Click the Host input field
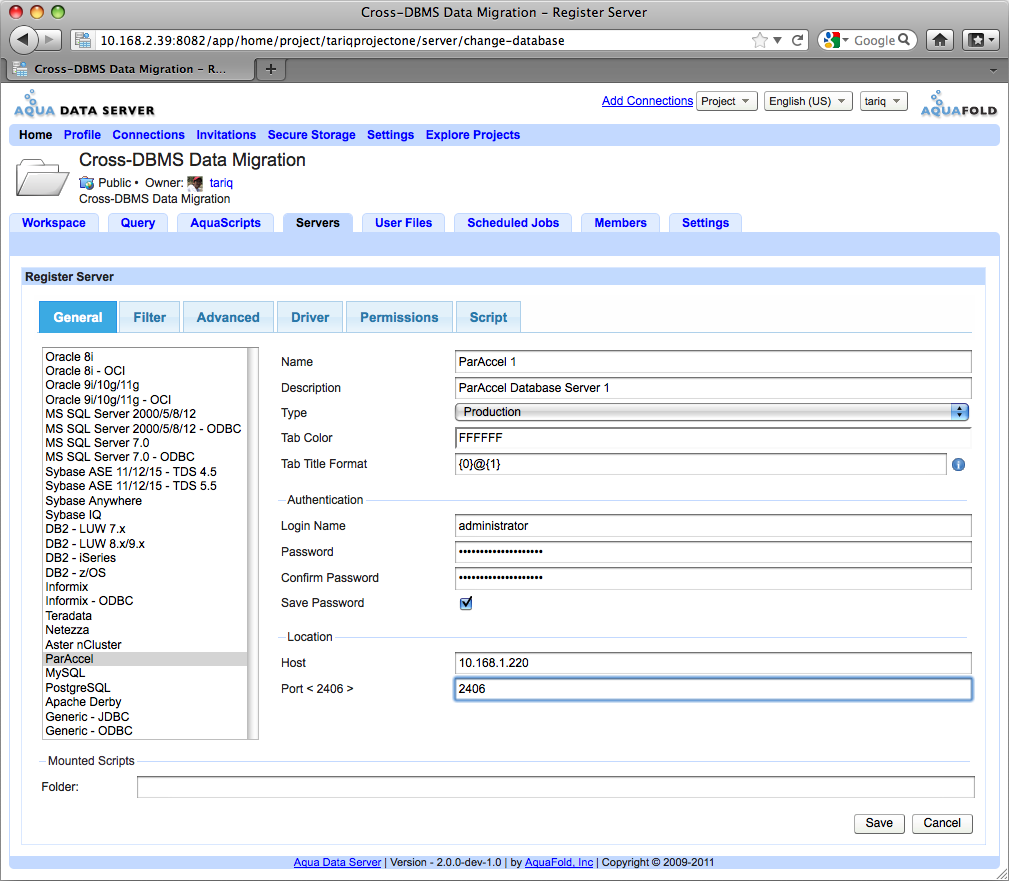The height and width of the screenshot is (881, 1009). pyautogui.click(x=713, y=663)
